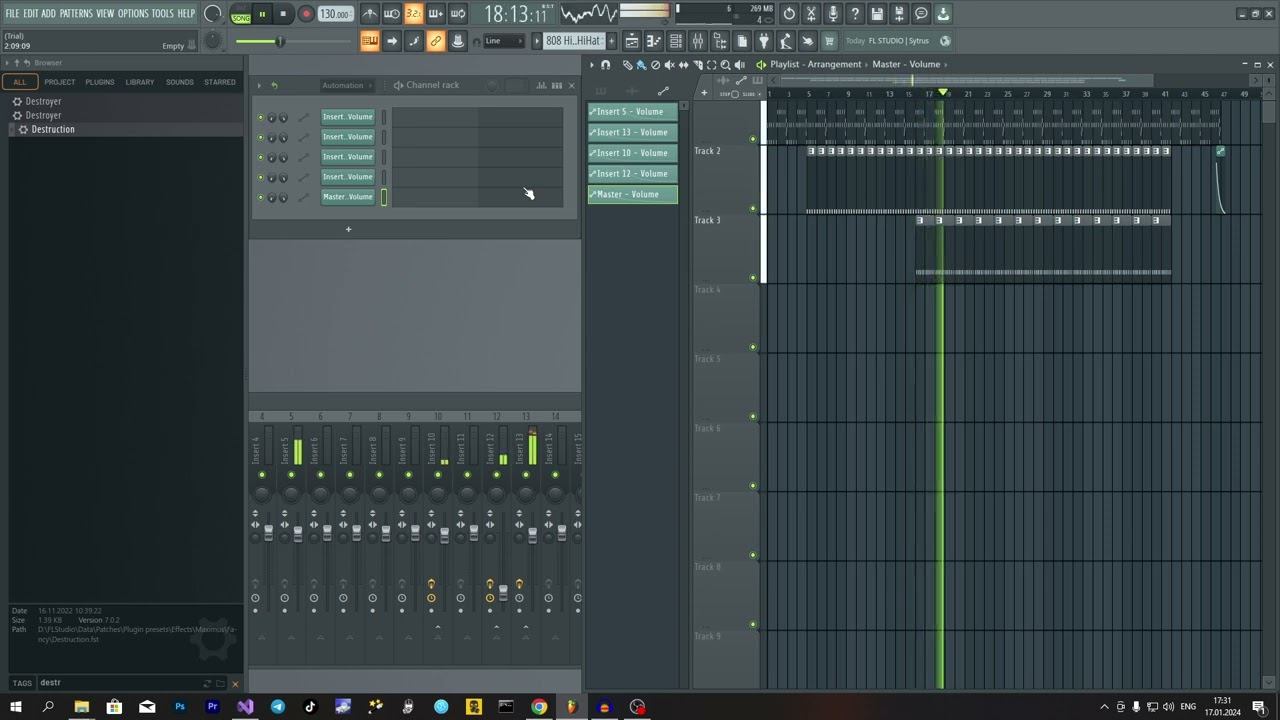The height and width of the screenshot is (720, 1280).
Task: Click the Insert 5 mixer volume fader
Action: (x=297, y=534)
